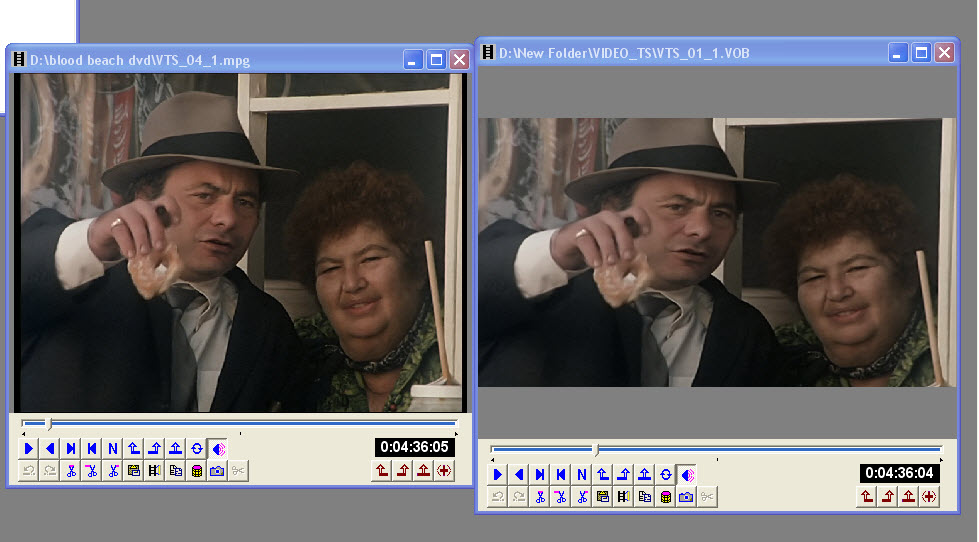Toggle loop playback in VTS_04_1.mpg window
This screenshot has height=542, width=979.
(x=197, y=448)
